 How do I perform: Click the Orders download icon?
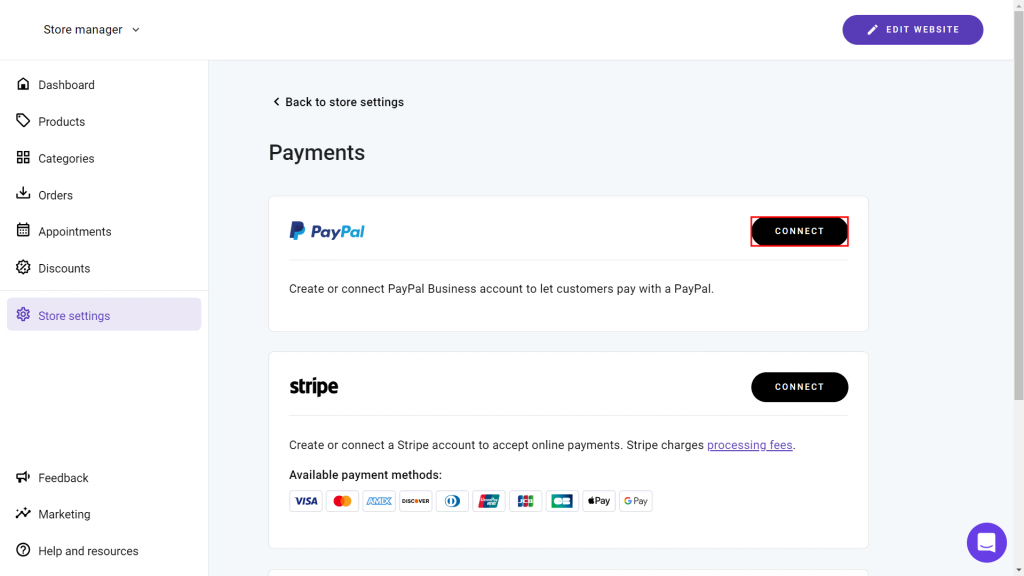pyautogui.click(x=23, y=194)
